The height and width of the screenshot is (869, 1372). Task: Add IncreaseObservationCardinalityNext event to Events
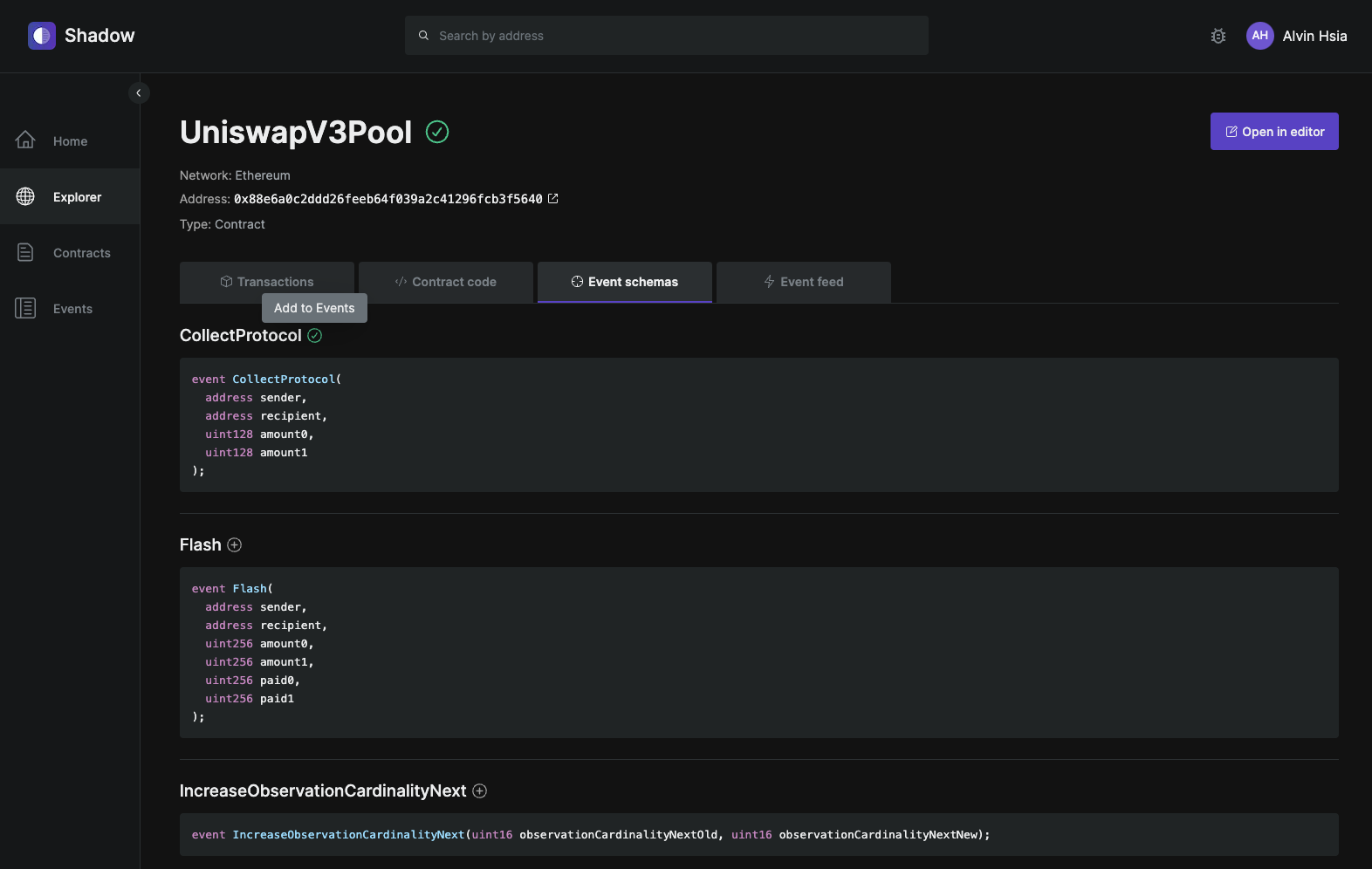479,791
